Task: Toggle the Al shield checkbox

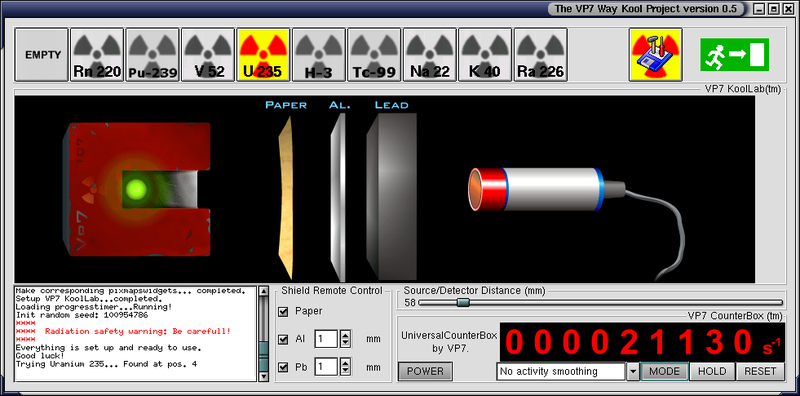Action: (283, 339)
